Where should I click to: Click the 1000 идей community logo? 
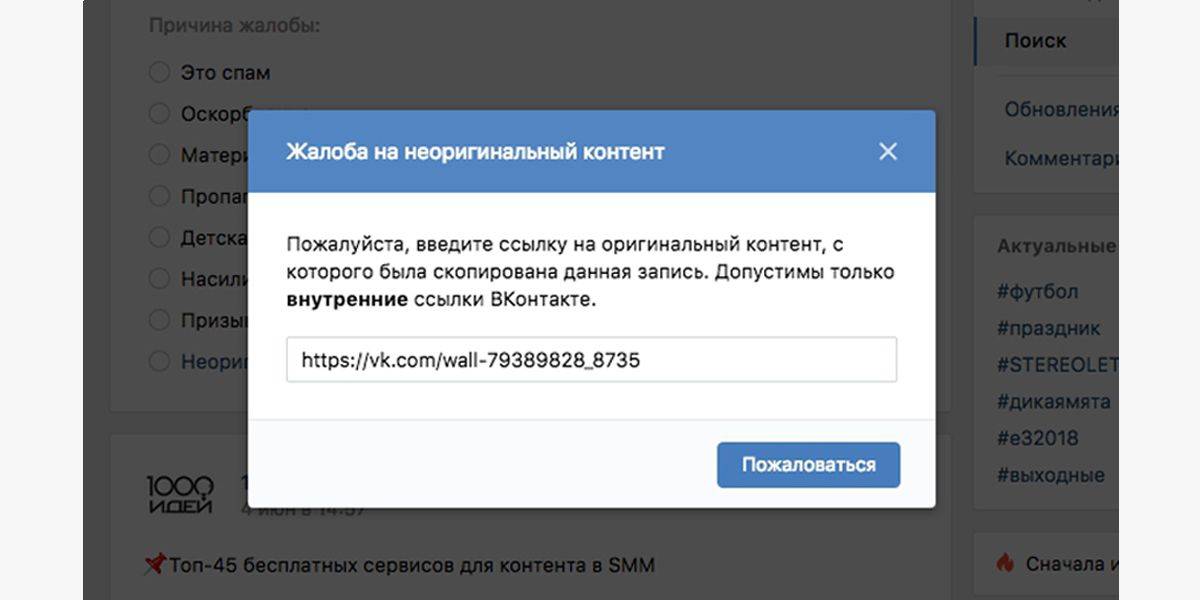click(x=180, y=494)
